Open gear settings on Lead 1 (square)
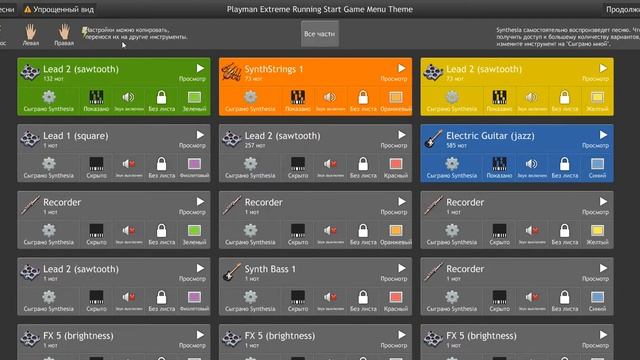640x360 pixels. coord(49,164)
